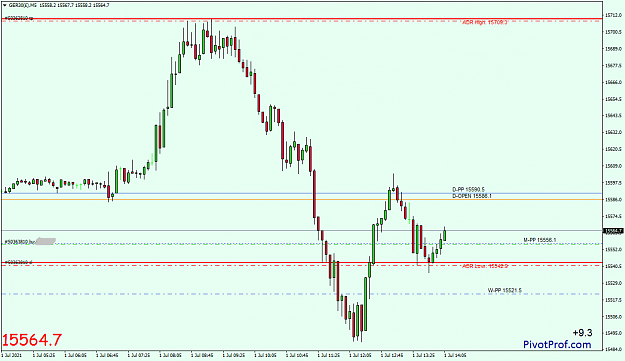Click the 15643.0 price scale value
This screenshot has height=361, width=625.
(x=613, y=116)
